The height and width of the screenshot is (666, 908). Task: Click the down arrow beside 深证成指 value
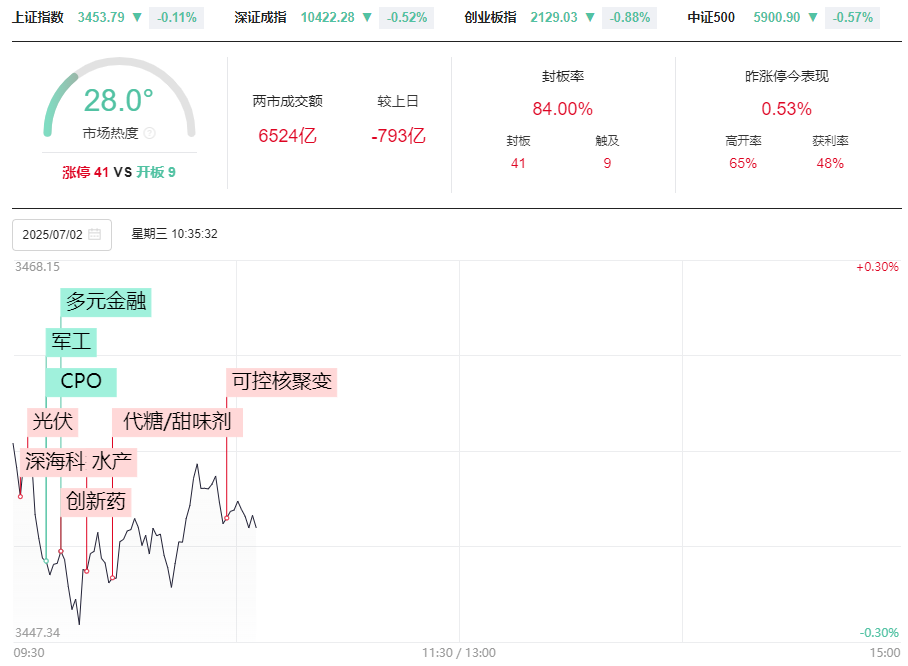[x=367, y=17]
